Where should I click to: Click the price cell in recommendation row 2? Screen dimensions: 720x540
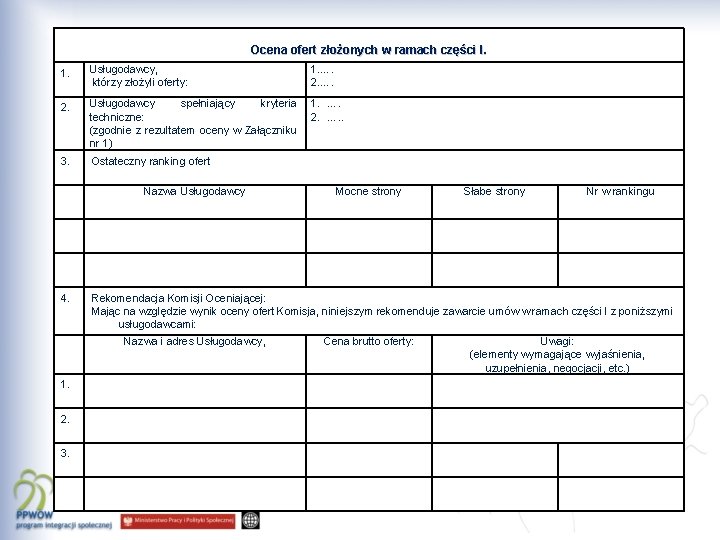369,425
